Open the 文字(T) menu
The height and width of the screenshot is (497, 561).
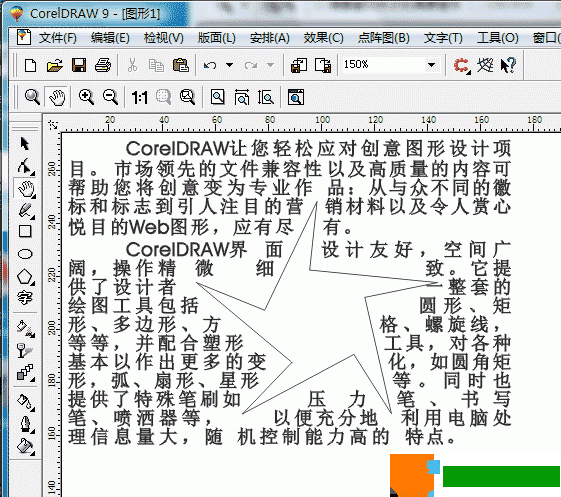coord(443,38)
